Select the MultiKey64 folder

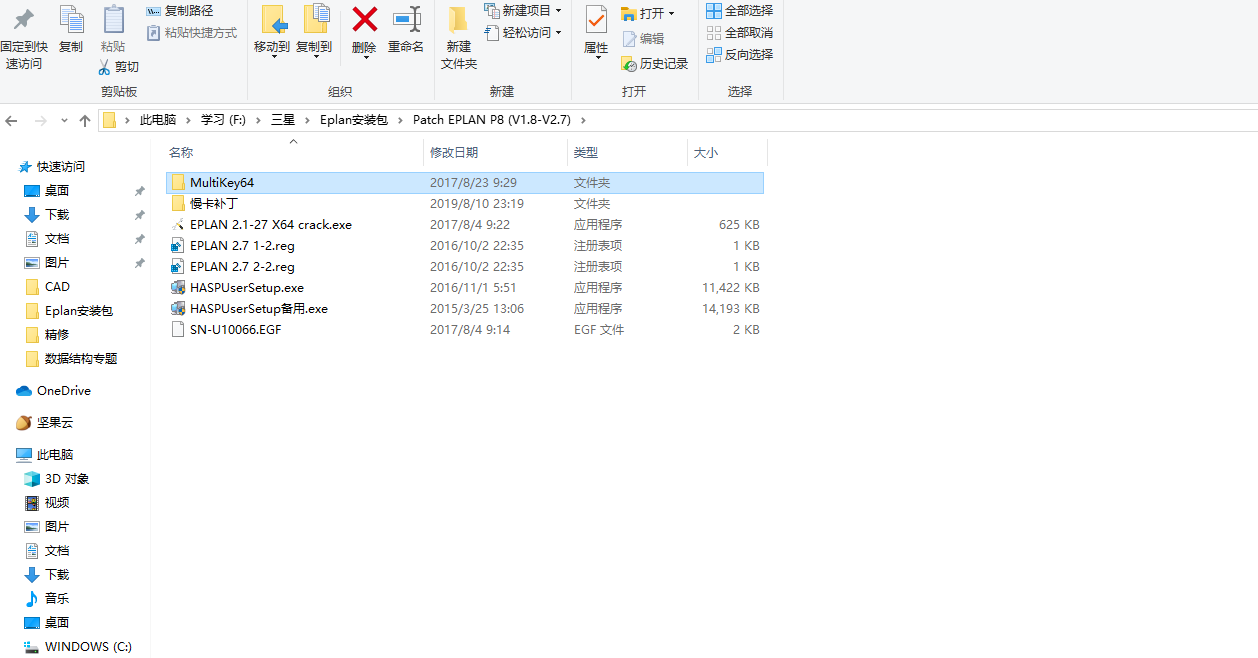(x=465, y=183)
